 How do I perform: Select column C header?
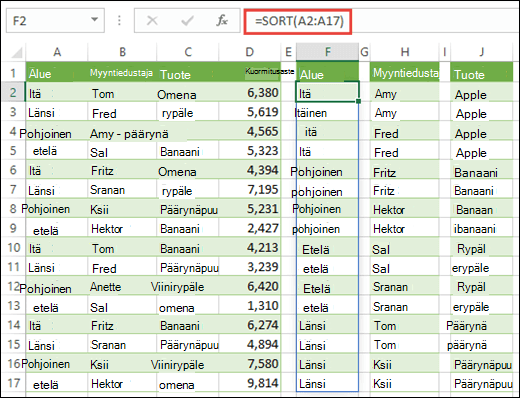[188, 52]
